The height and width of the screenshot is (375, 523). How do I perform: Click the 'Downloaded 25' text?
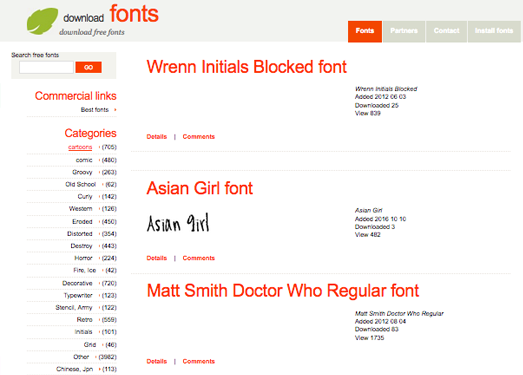tap(377, 105)
